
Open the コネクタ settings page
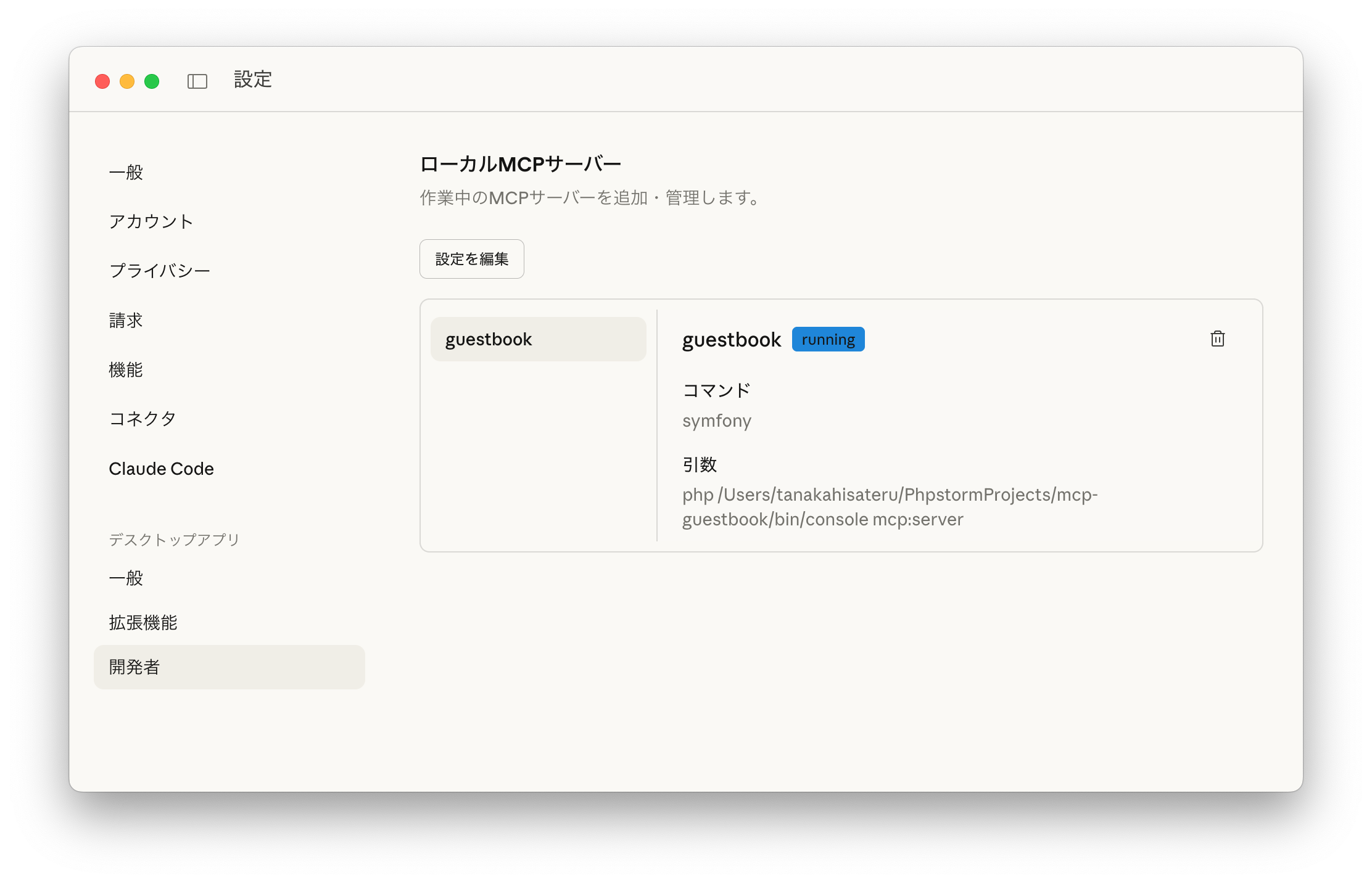[143, 419]
